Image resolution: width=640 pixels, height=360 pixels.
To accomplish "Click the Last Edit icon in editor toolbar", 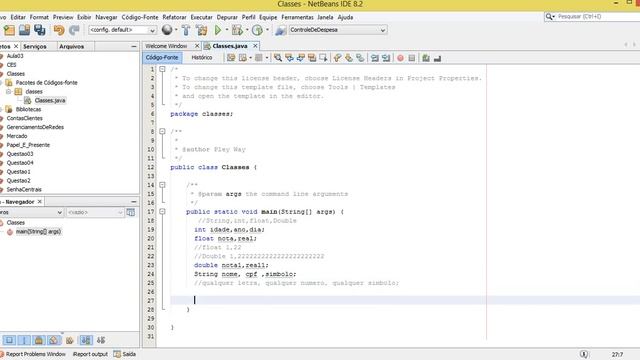I will (231, 58).
